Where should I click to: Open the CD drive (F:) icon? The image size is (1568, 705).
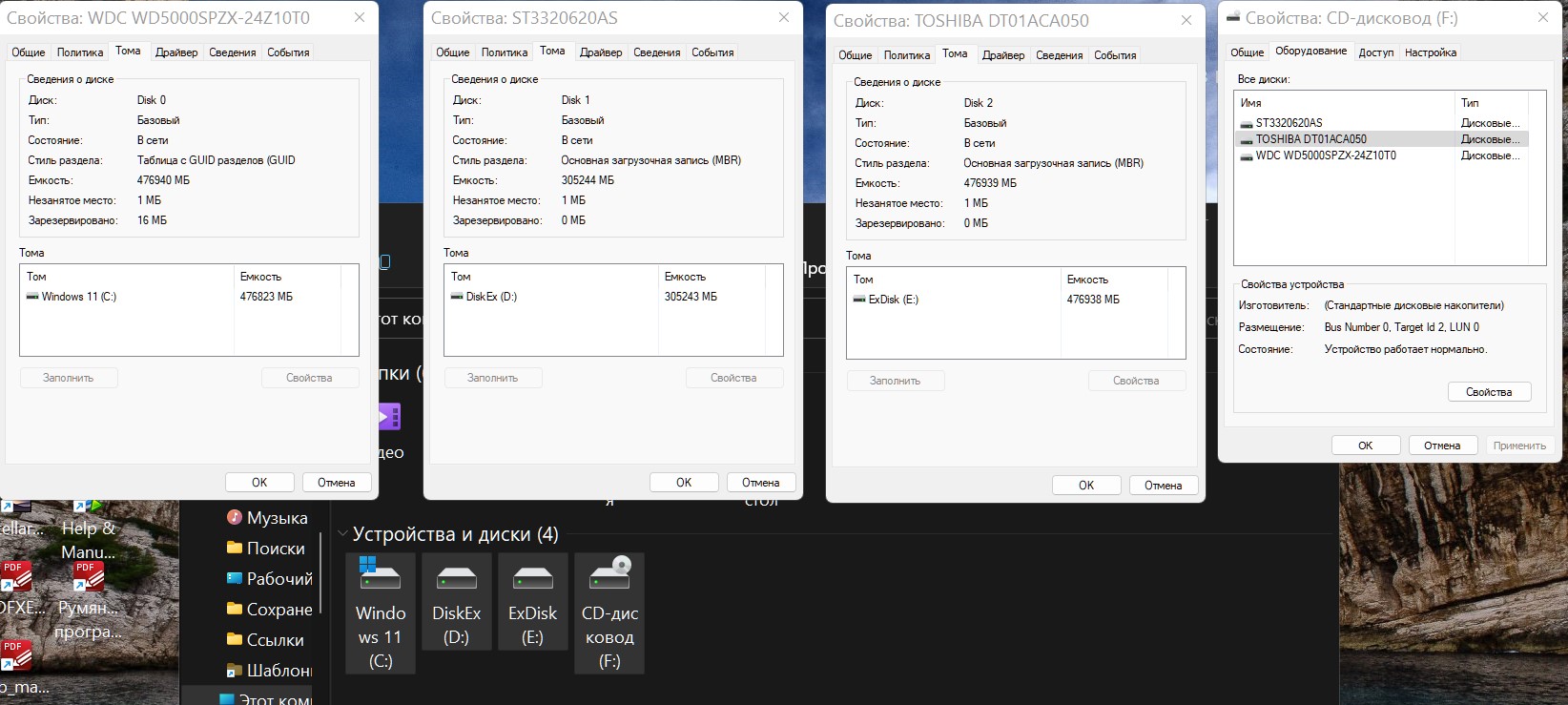click(x=609, y=613)
